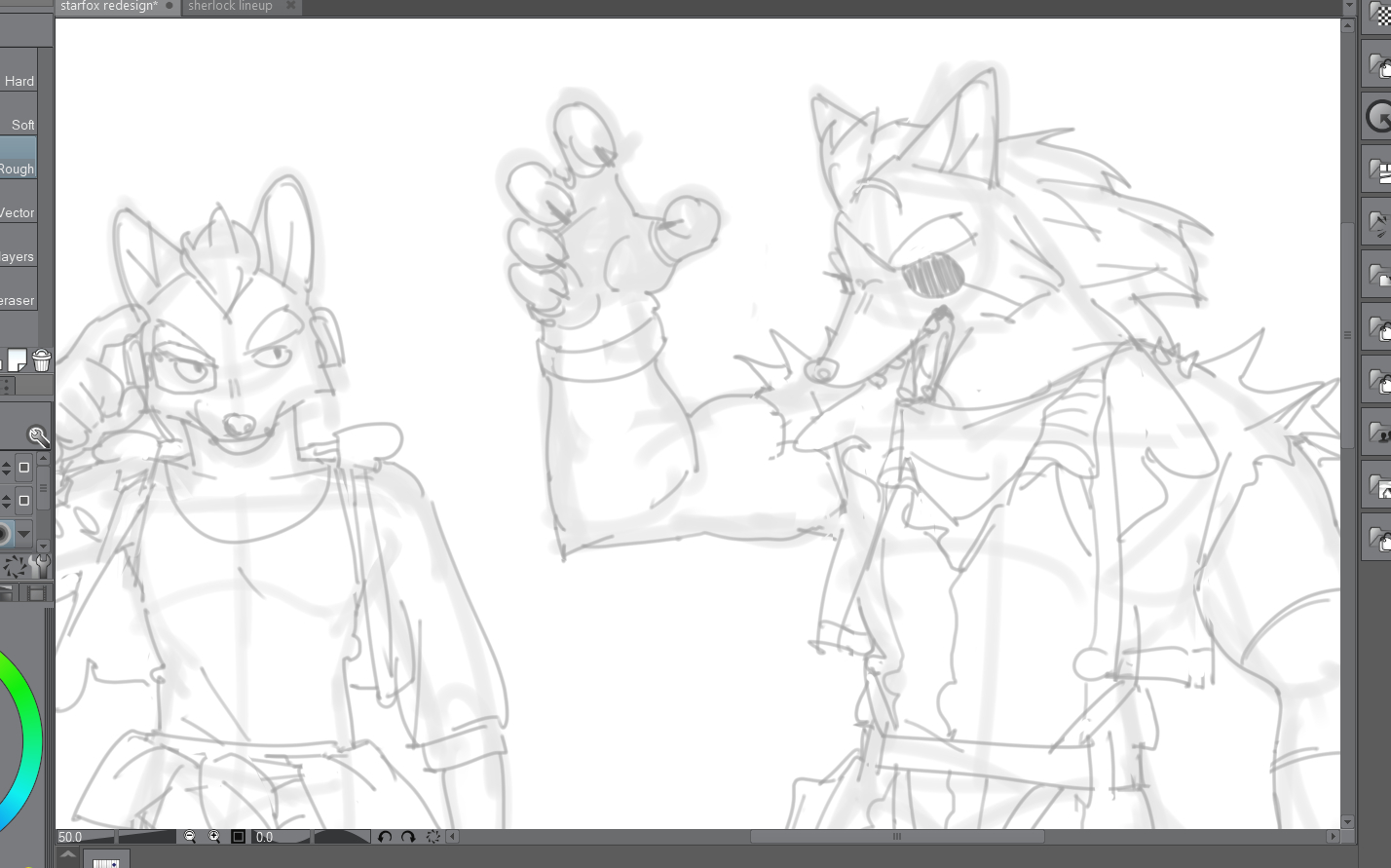The image size is (1391, 868).
Task: Expand the timeline panel with up chevron
Action: click(67, 855)
